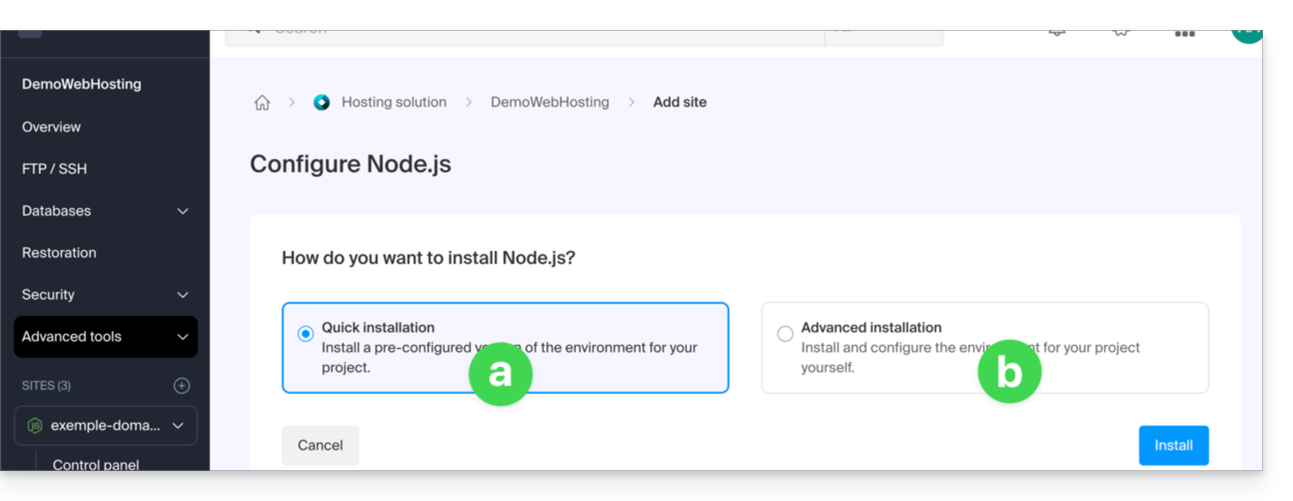Cancel the Node.js configuration

(x=320, y=445)
